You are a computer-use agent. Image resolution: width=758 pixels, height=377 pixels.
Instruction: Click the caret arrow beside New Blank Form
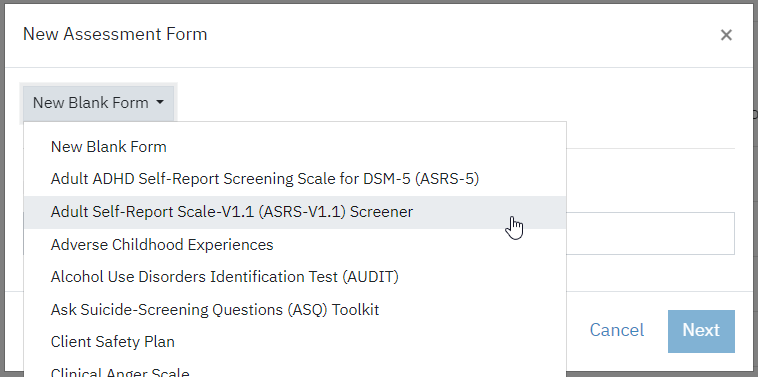[x=160, y=102]
